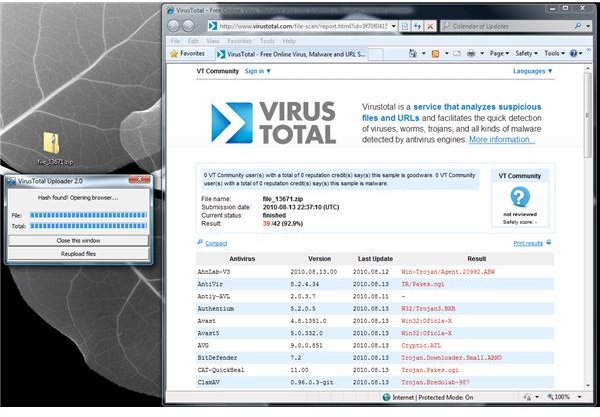Click Close this window button
The image size is (600, 417).
[x=78, y=241]
